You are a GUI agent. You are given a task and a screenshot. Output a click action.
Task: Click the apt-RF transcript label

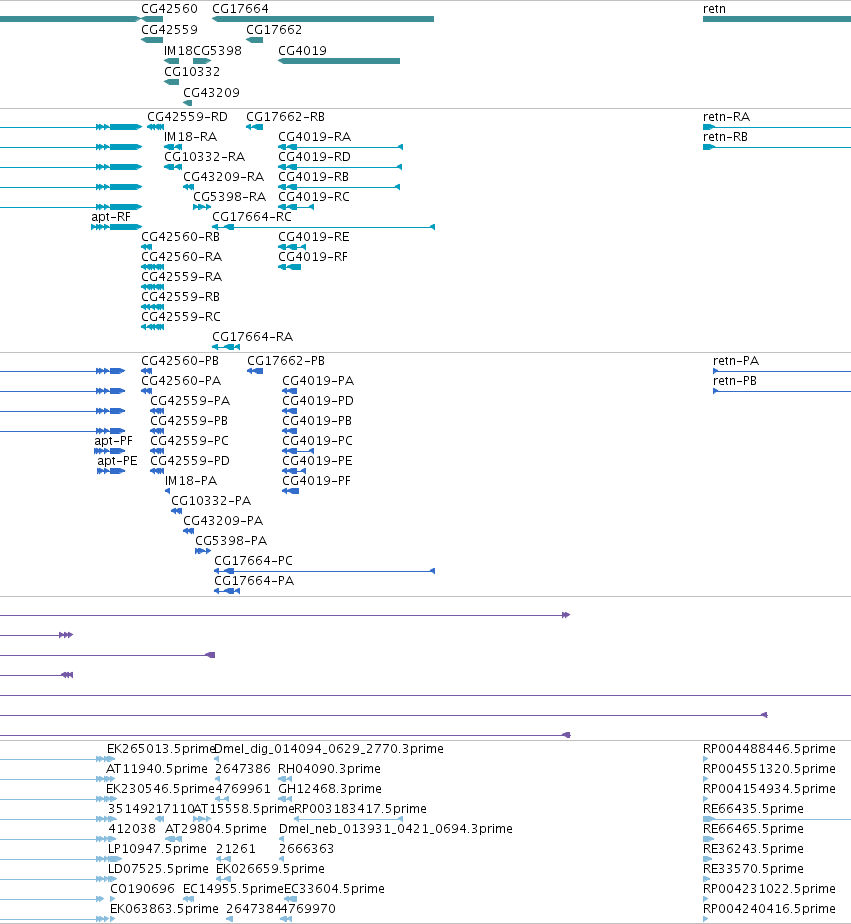[x=111, y=217]
